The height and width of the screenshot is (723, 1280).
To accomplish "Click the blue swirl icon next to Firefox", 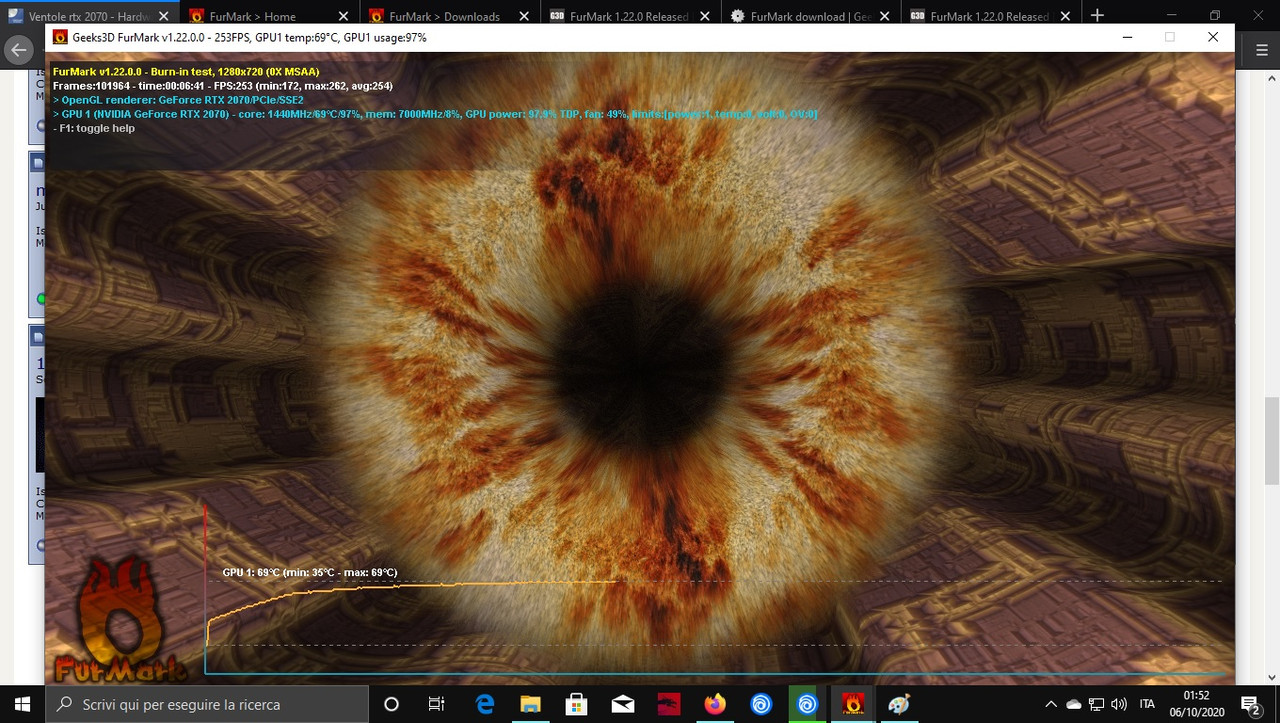I will [x=761, y=704].
